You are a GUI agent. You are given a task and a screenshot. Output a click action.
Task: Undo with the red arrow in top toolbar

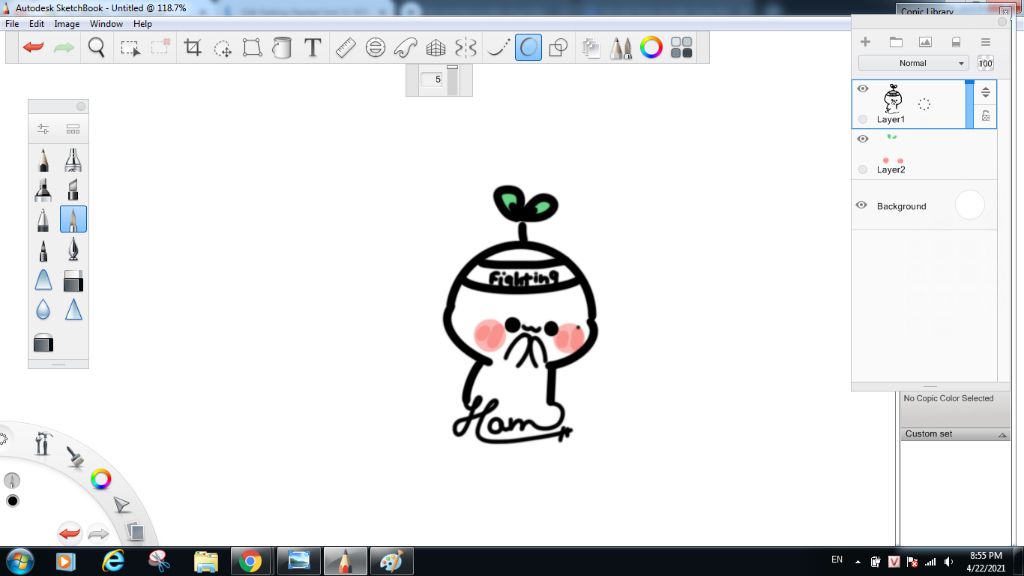[x=33, y=48]
